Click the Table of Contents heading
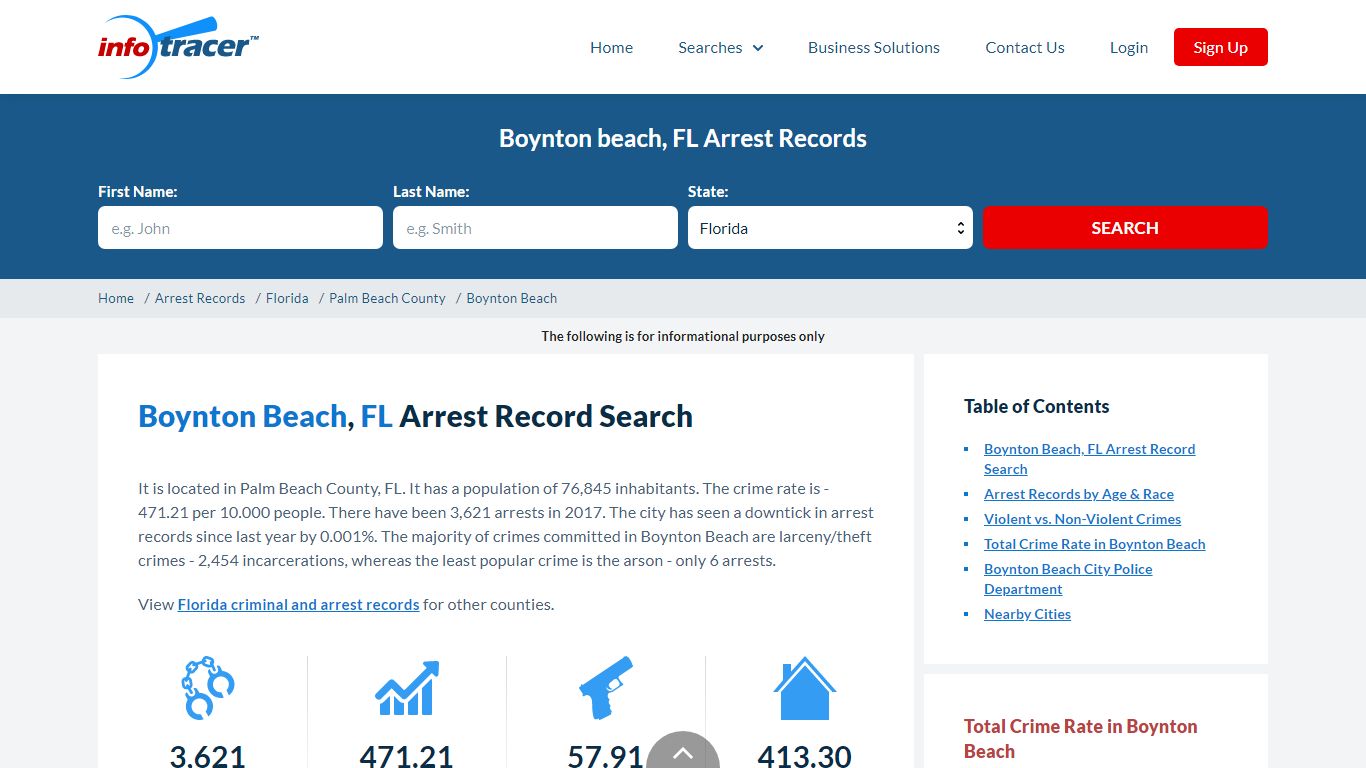This screenshot has width=1366, height=768. tap(1036, 406)
